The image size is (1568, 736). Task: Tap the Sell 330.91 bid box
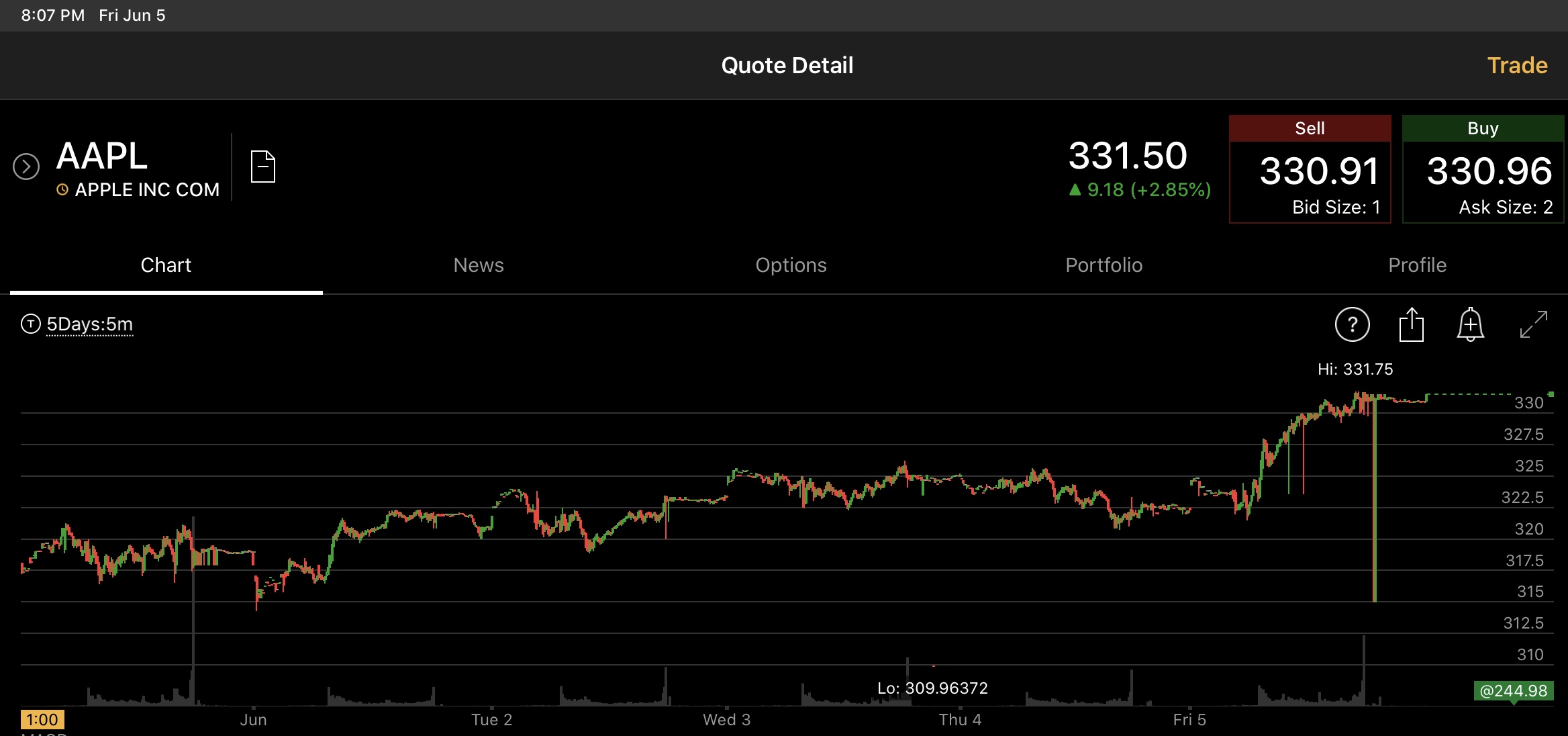point(1310,169)
